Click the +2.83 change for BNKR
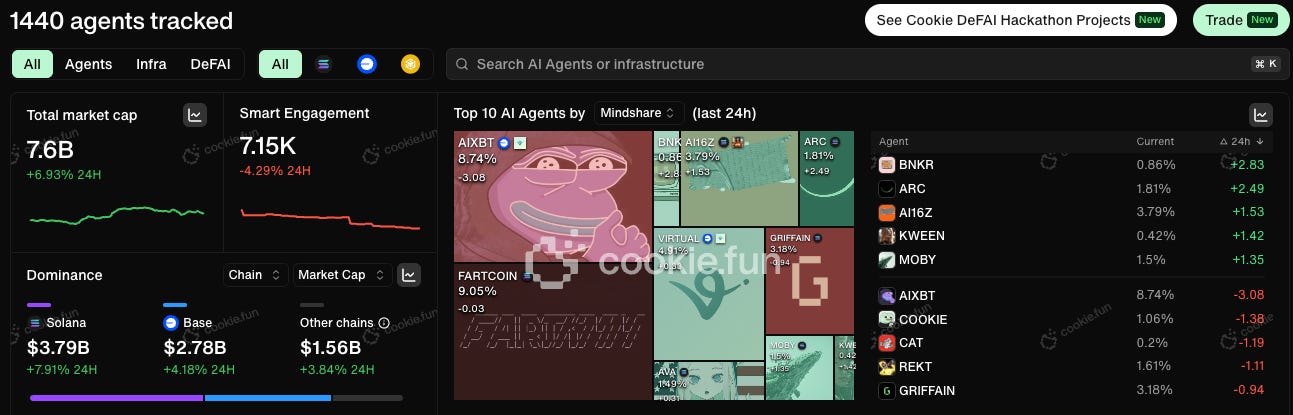This screenshot has width=1293, height=415. tap(1247, 164)
